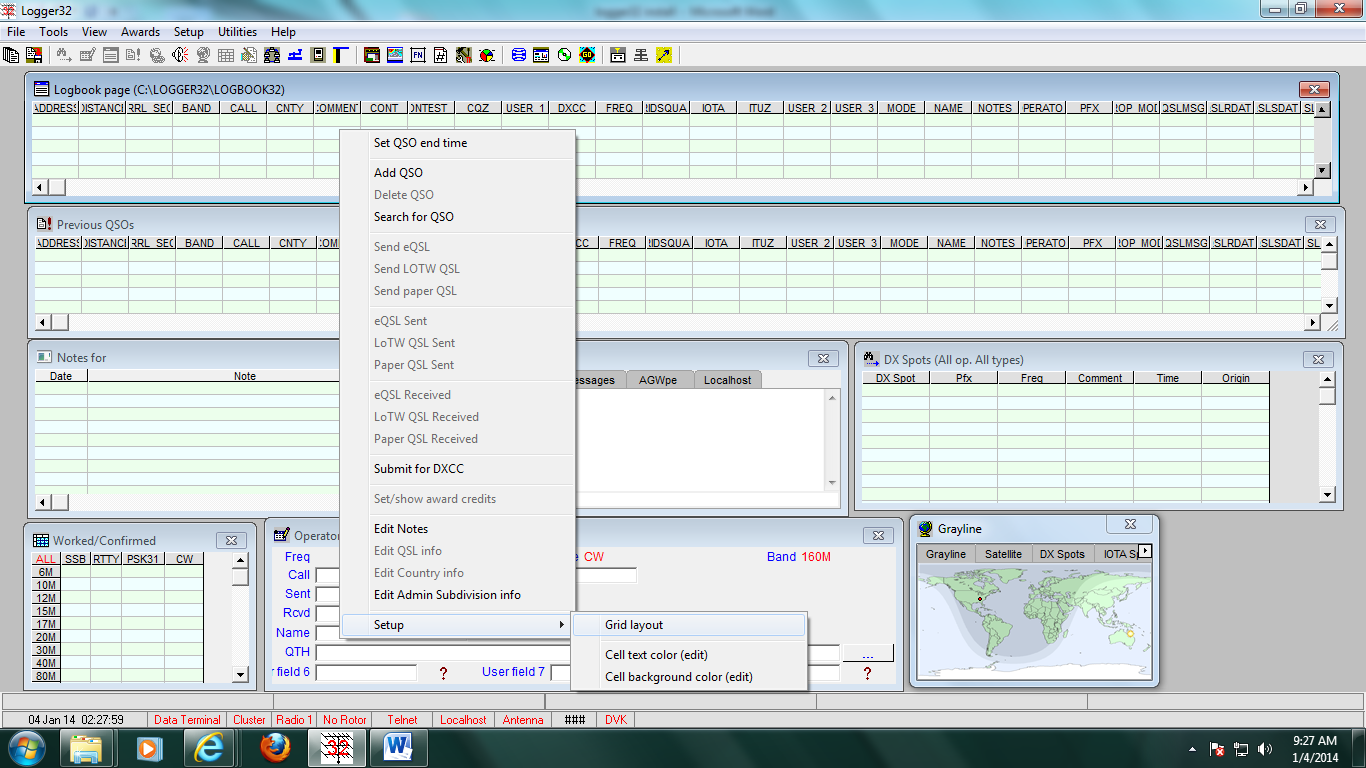
Task: Click the CALL column header in Logbook page
Action: tap(243, 108)
